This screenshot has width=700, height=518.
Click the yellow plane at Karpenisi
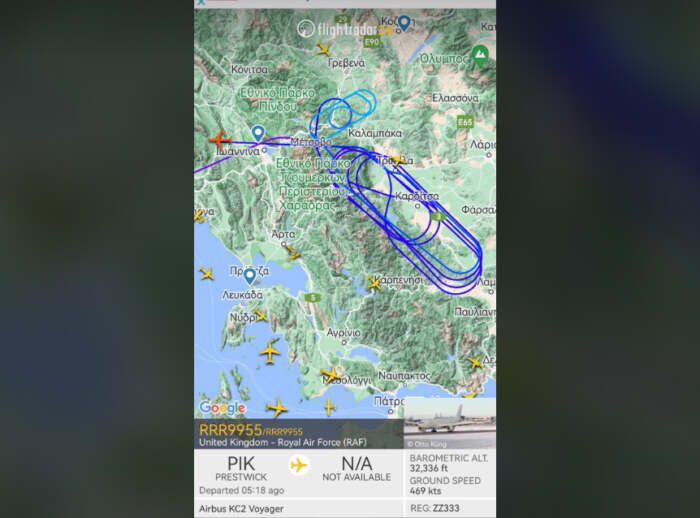click(374, 283)
